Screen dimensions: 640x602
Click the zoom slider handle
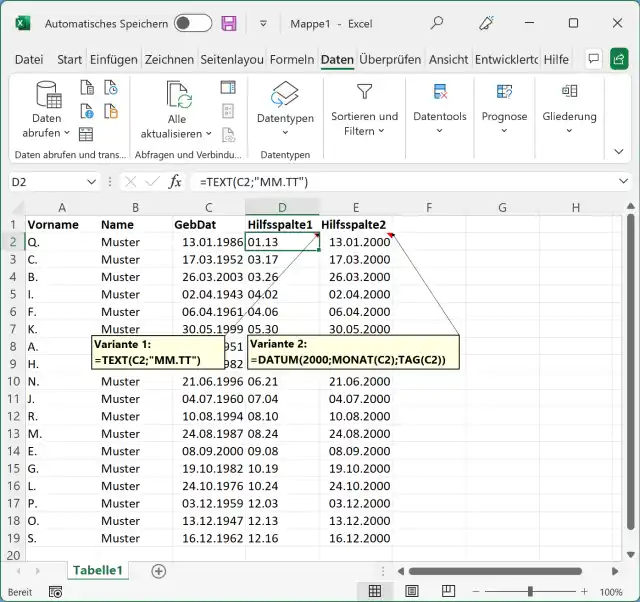pyautogui.click(x=530, y=591)
